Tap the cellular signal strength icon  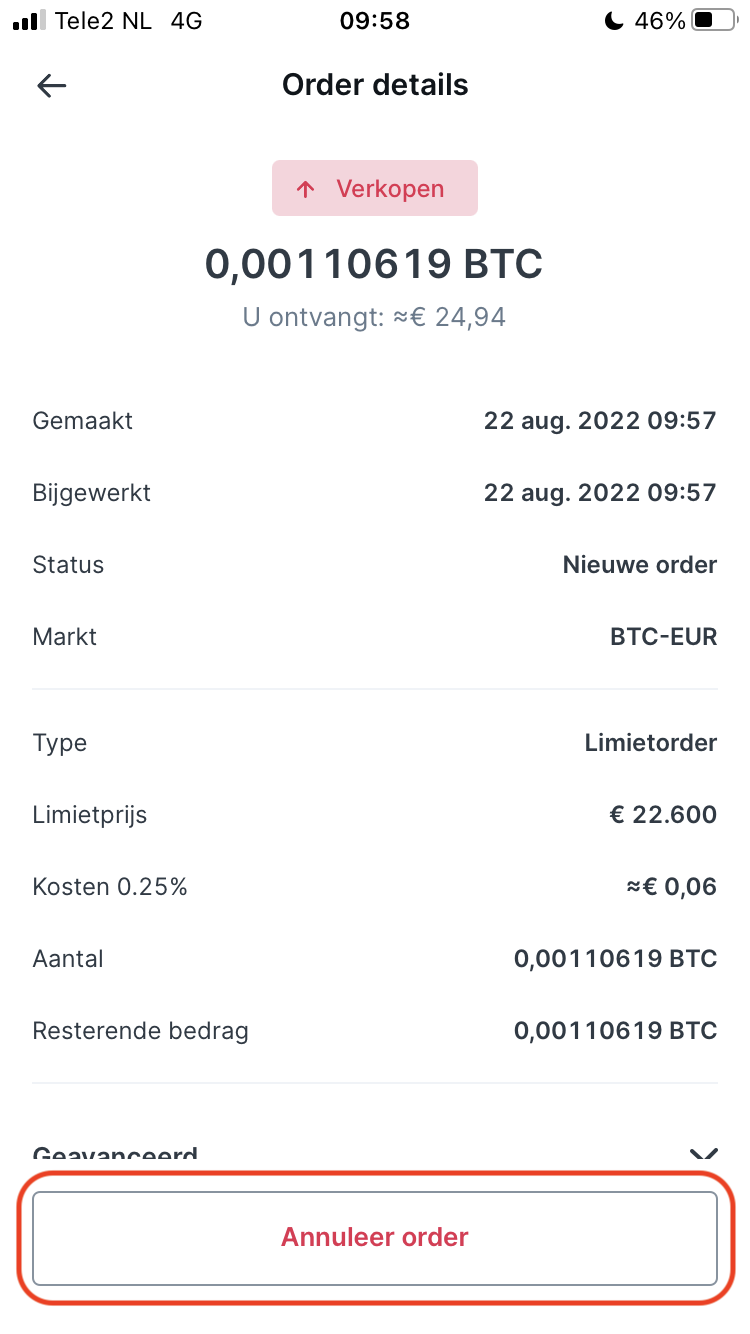pyautogui.click(x=28, y=21)
